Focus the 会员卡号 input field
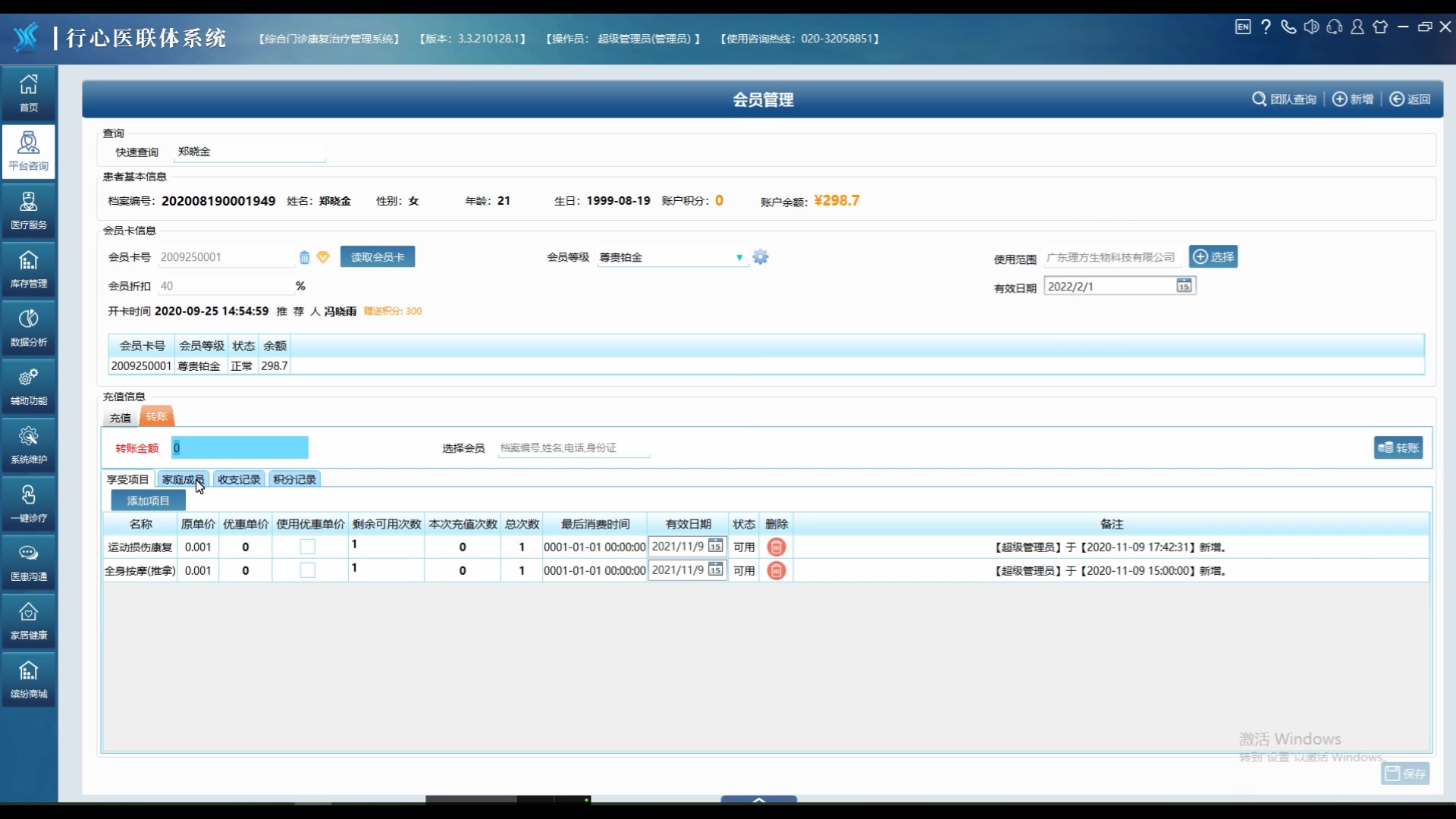 (226, 257)
